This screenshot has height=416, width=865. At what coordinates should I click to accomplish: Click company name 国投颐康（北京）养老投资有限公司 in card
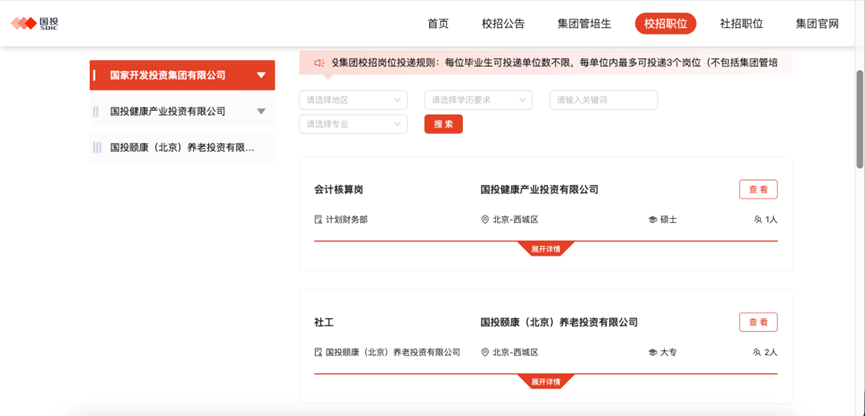[x=559, y=322]
